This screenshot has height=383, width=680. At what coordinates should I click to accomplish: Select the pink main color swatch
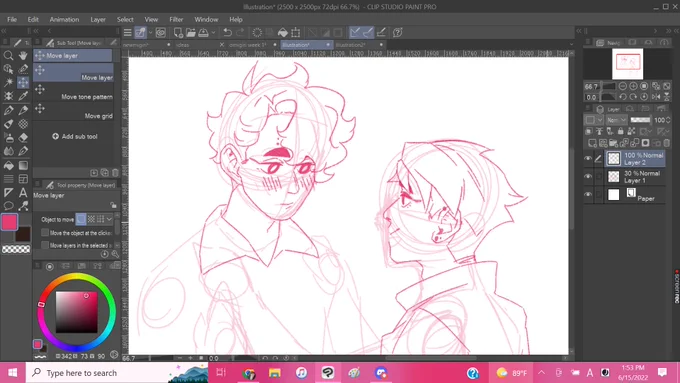9,222
